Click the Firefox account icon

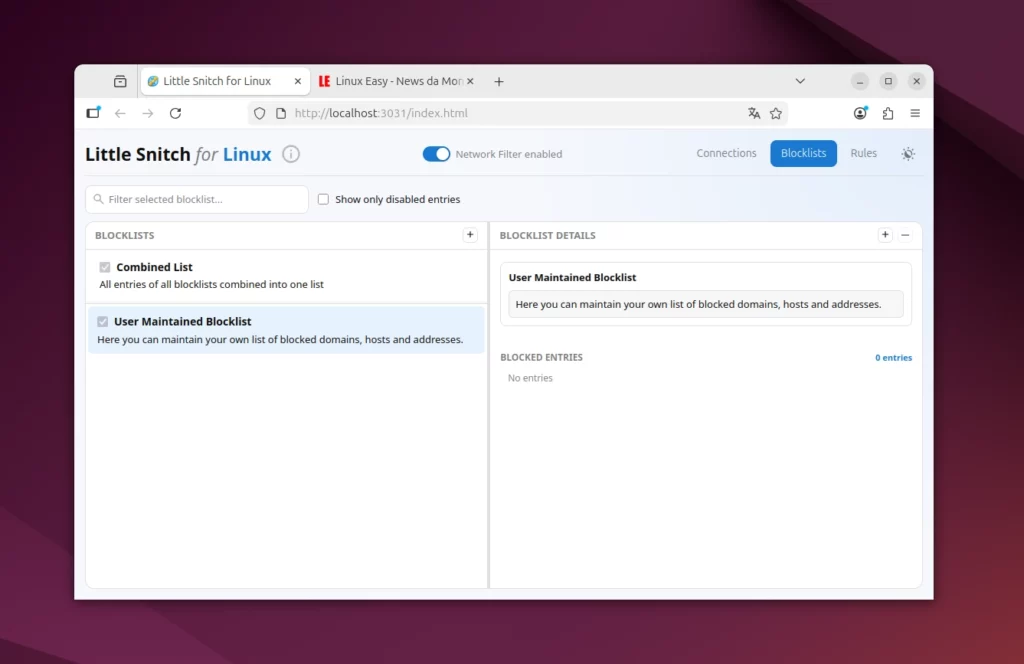click(860, 113)
